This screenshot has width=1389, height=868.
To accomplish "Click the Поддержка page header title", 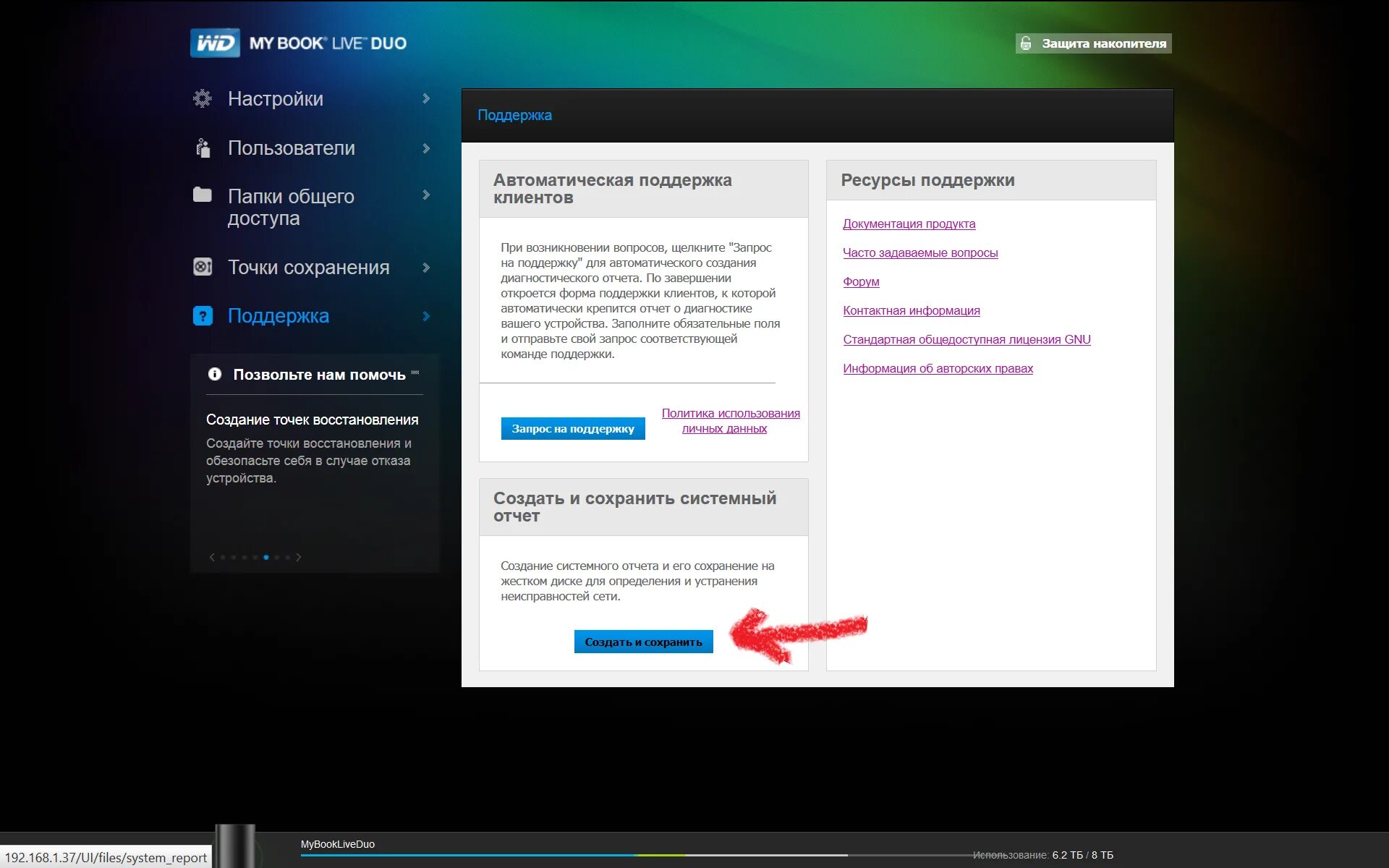I will click(514, 115).
